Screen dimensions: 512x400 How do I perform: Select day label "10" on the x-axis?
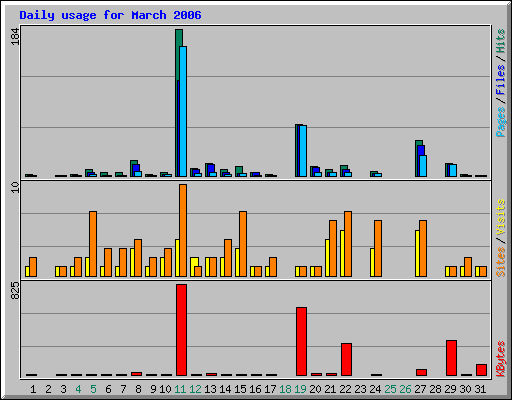(x=165, y=389)
